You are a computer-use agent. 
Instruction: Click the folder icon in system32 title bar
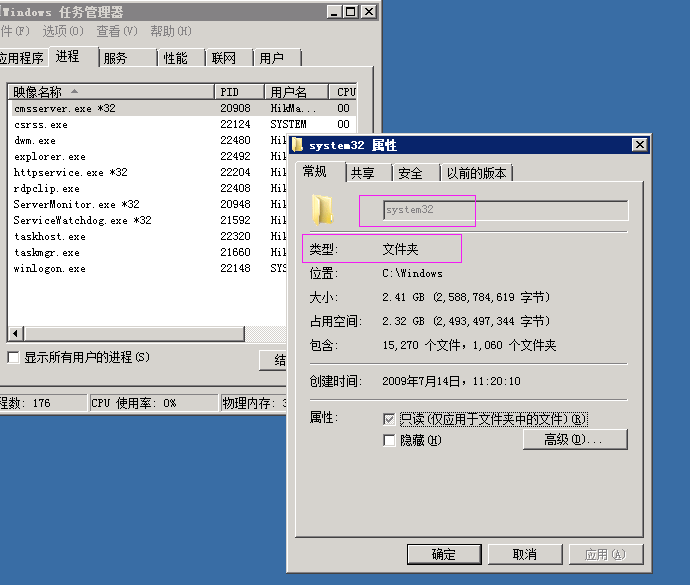[x=297, y=145]
